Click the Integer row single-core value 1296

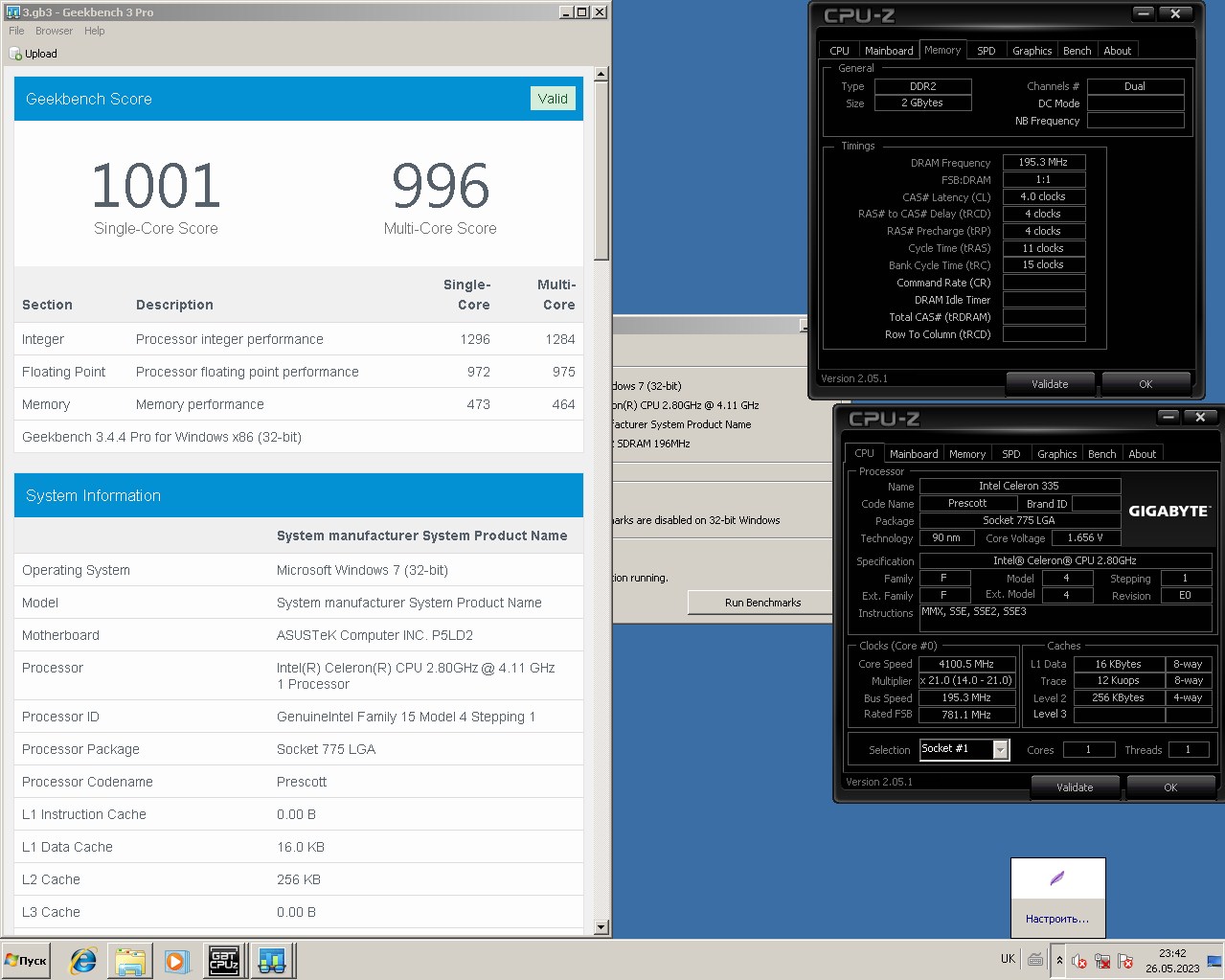[x=475, y=339]
